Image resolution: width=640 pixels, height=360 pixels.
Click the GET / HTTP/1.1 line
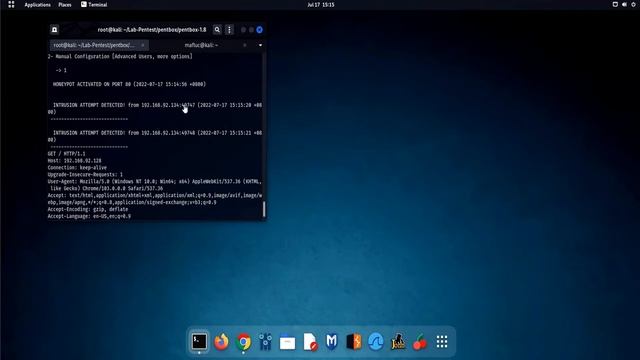tap(67, 154)
